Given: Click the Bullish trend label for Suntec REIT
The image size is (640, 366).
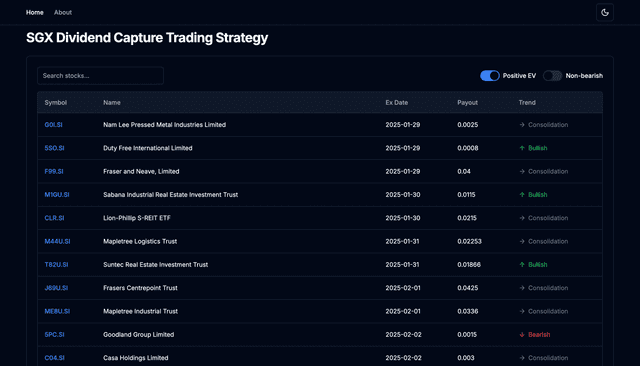Looking at the screenshot, I should click(538, 264).
